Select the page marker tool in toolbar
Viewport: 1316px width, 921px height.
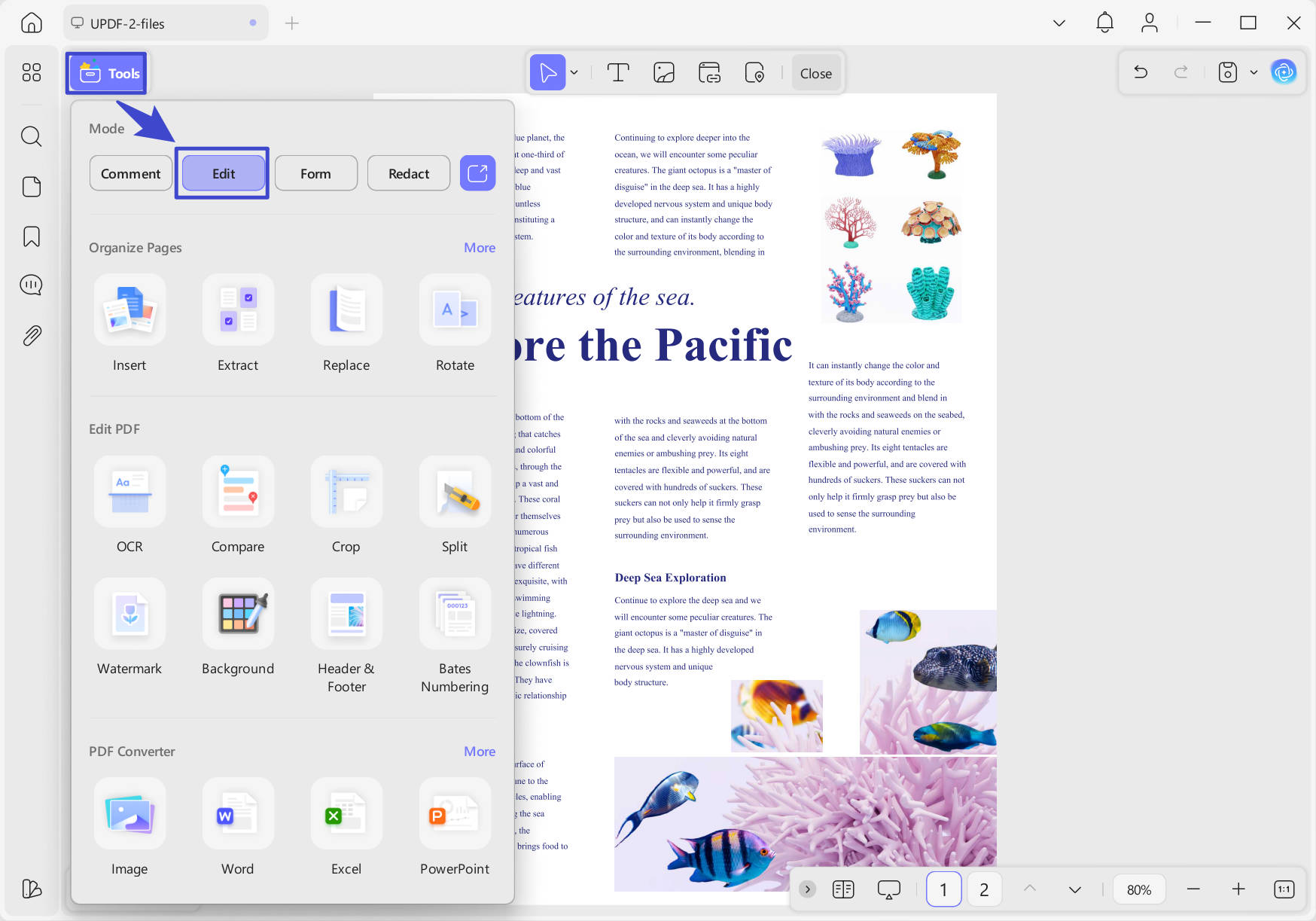coord(754,72)
